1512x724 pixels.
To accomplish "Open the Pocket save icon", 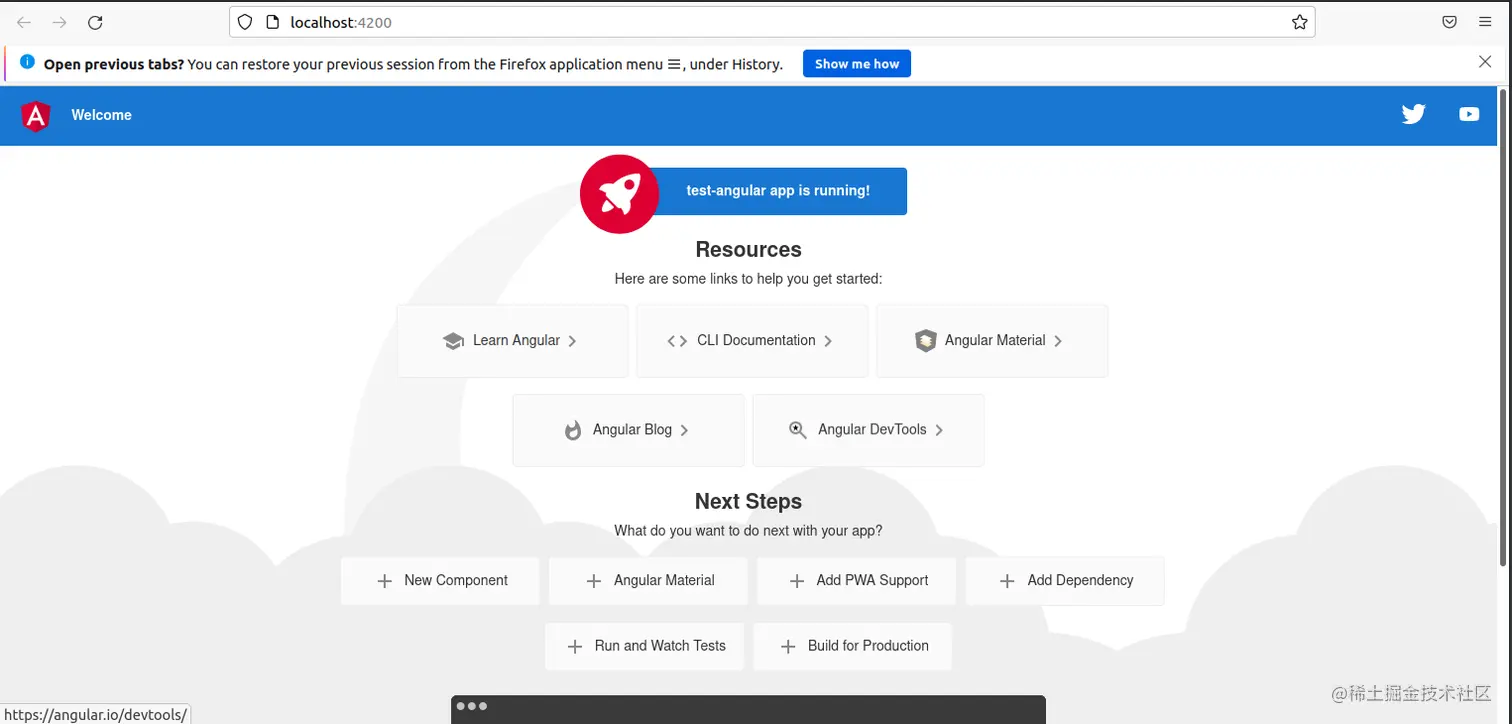I will point(1449,22).
